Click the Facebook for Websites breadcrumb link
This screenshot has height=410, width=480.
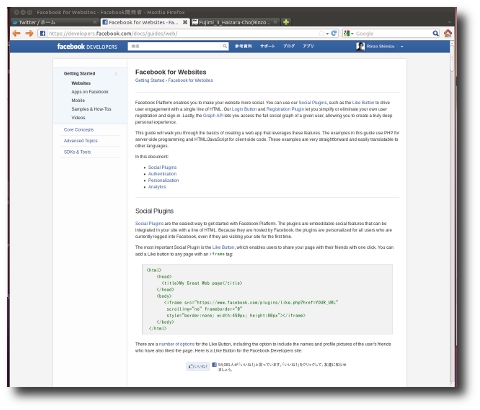190,80
